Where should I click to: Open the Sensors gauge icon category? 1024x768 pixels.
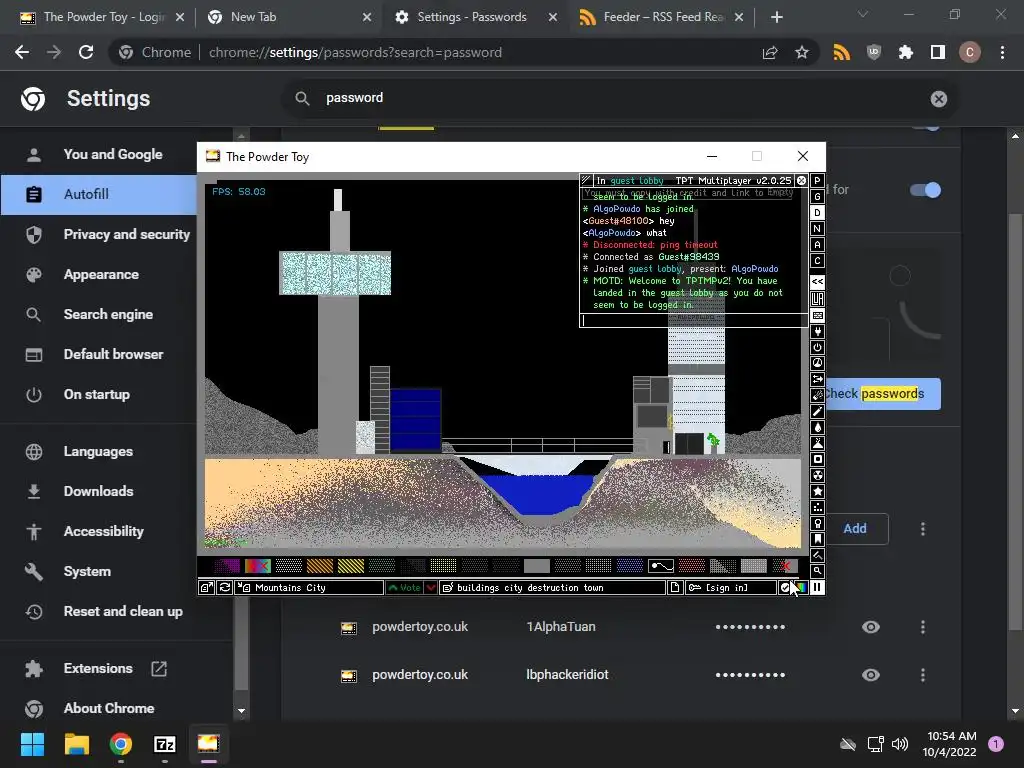[x=817, y=363]
